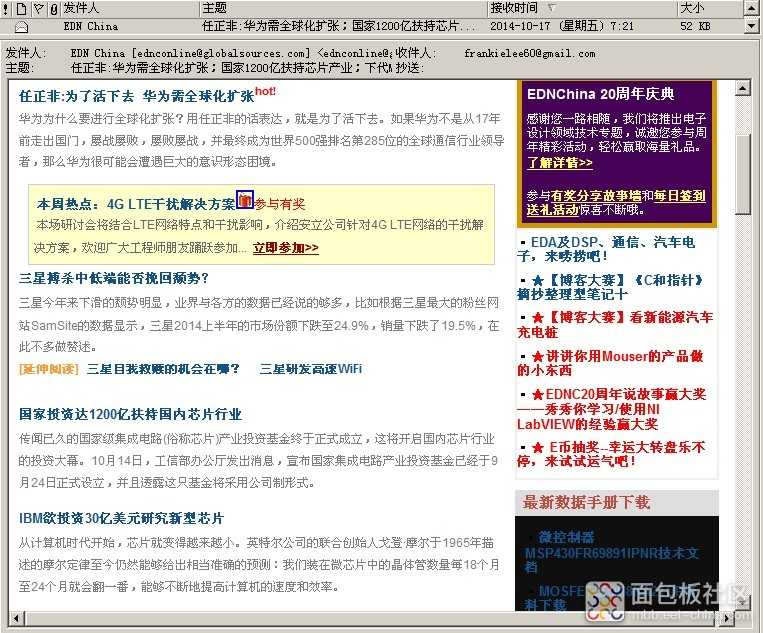This screenshot has width=763, height=633.
Task: Click the item type page icon column header
Action: tap(21, 8)
